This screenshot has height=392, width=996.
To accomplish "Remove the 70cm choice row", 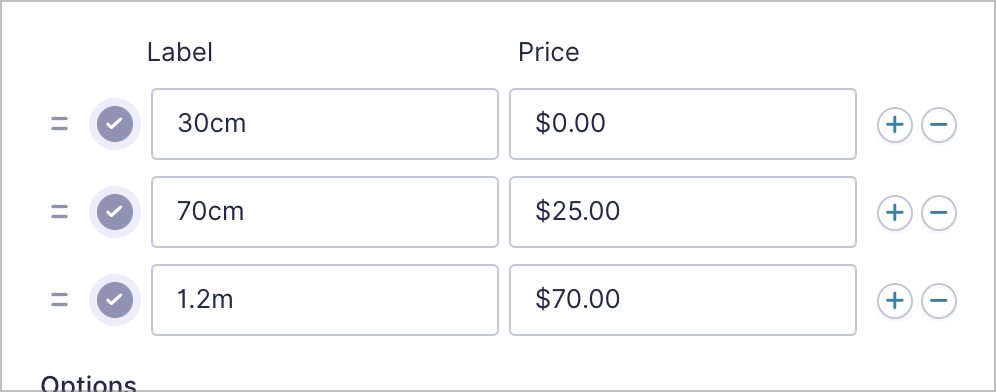I will (x=938, y=212).
